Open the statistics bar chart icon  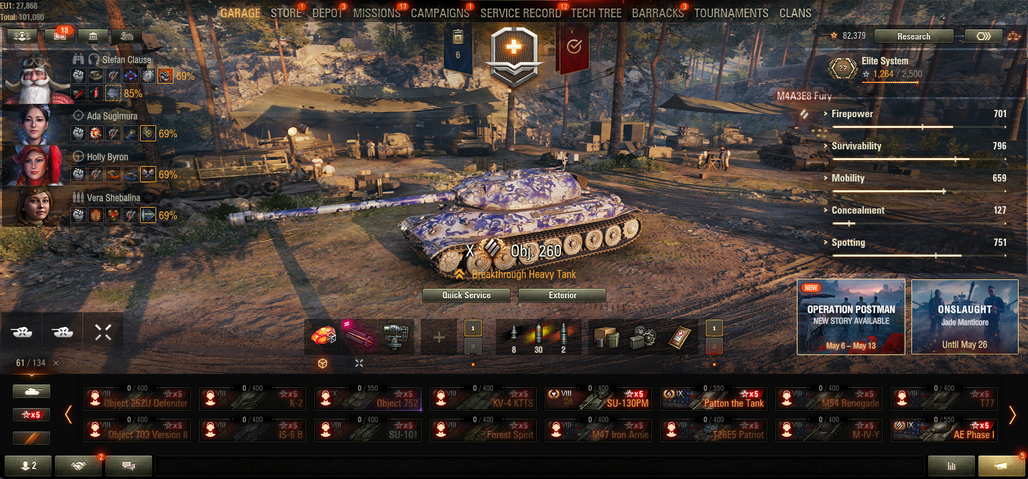click(951, 466)
